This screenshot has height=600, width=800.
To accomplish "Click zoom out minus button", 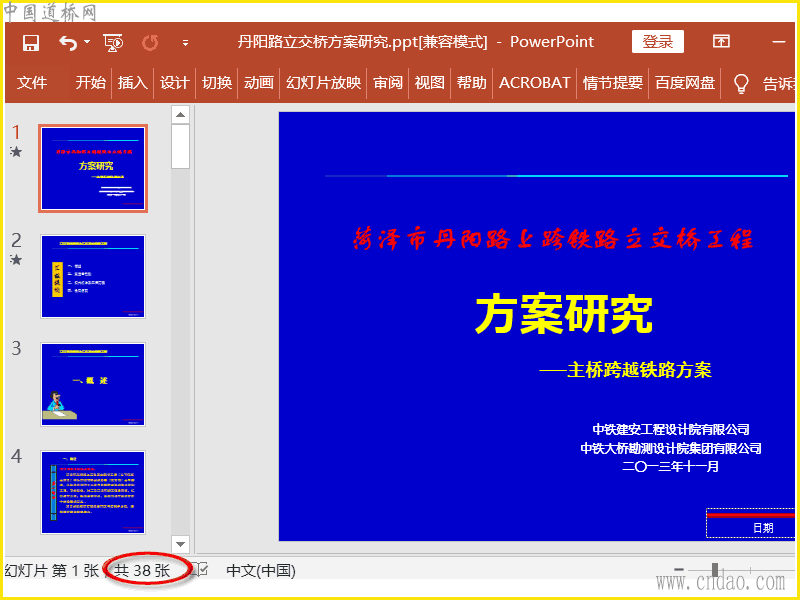I will click(679, 569).
